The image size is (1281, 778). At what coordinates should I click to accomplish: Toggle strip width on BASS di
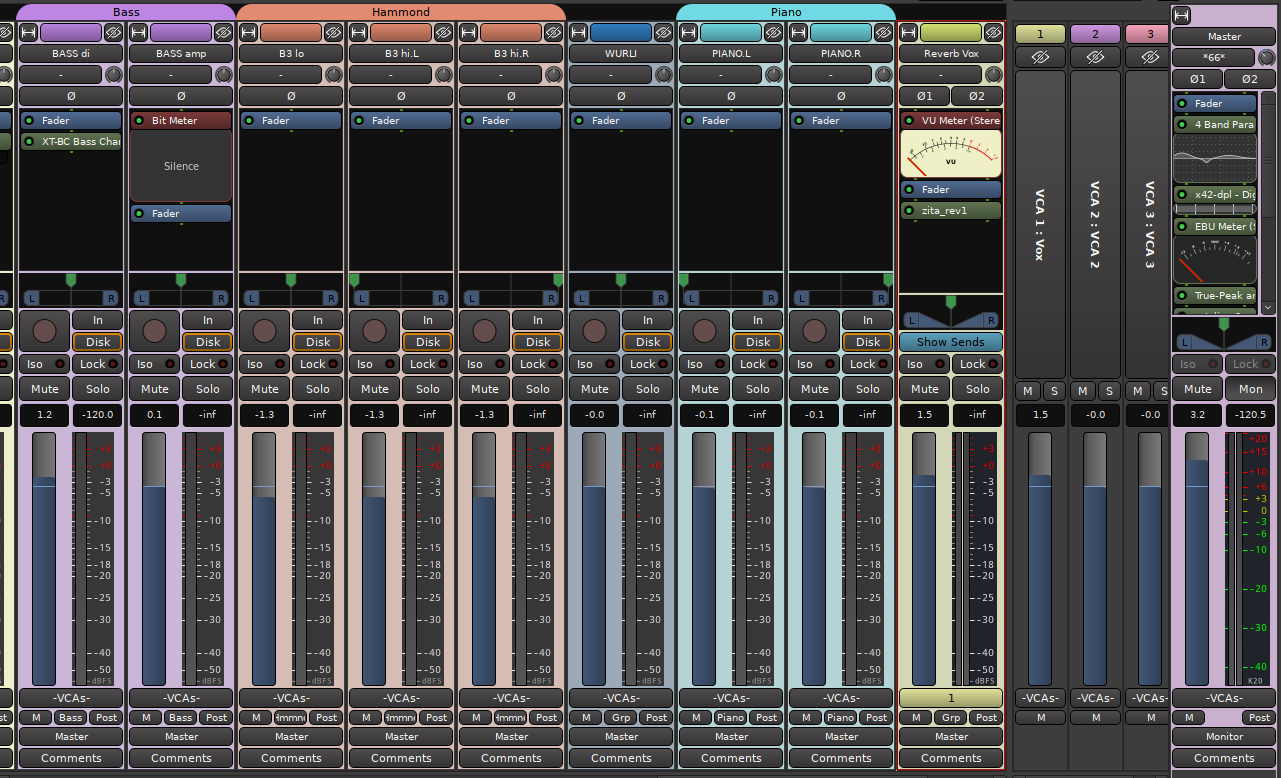(x=29, y=33)
